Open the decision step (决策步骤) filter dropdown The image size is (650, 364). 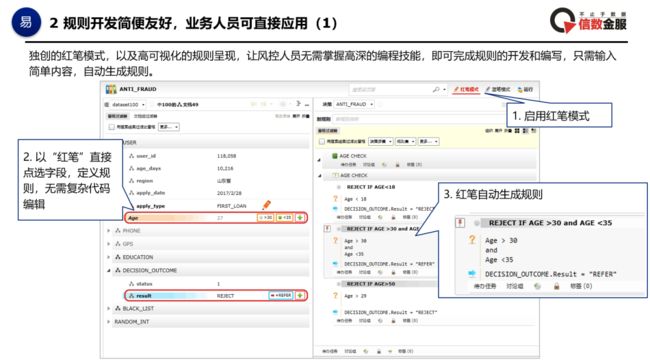(x=381, y=141)
